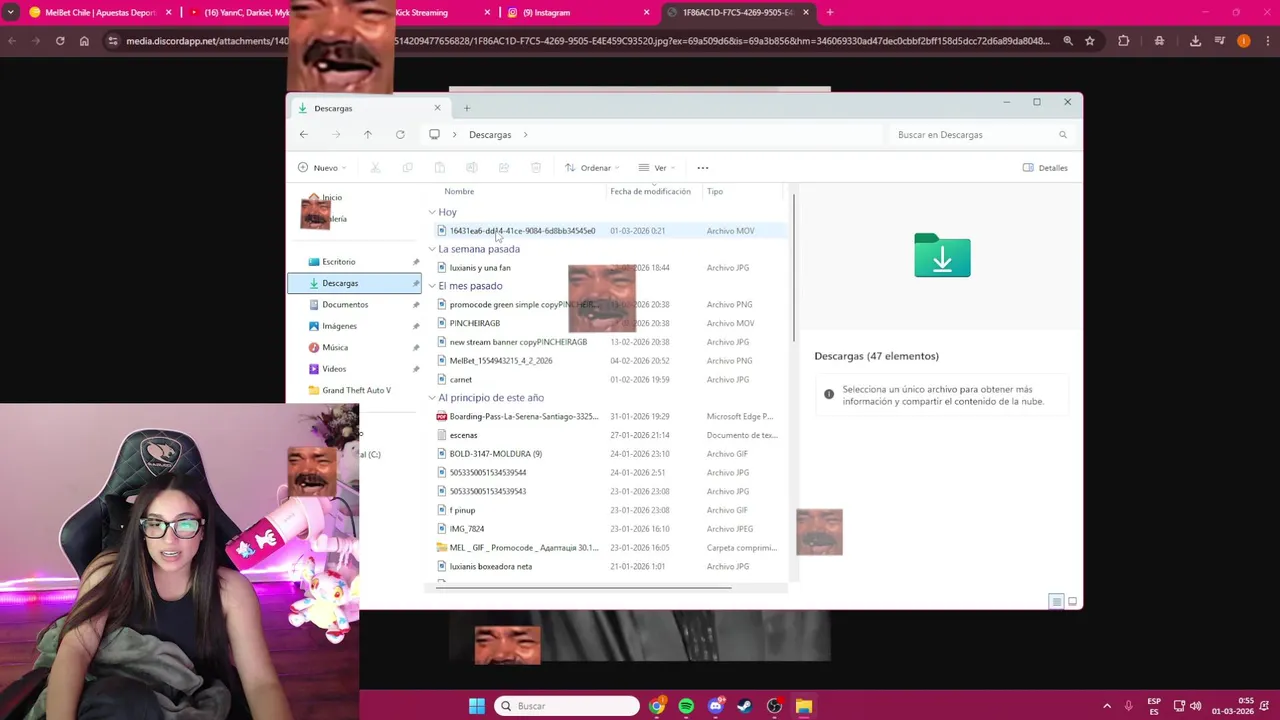Open Steam from the taskbar
This screenshot has height=720, width=1280.
point(745,706)
